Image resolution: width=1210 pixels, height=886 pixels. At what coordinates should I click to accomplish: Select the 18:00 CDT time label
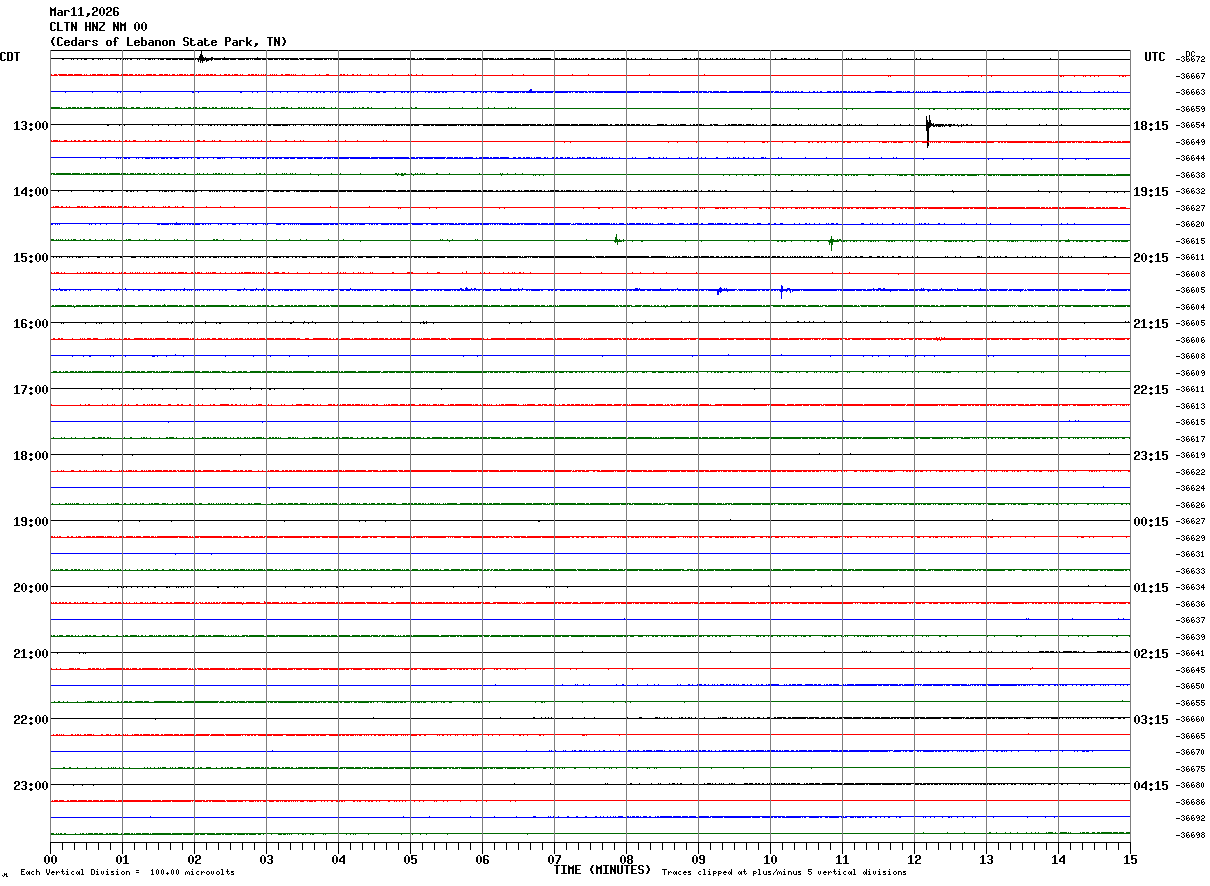coord(30,456)
